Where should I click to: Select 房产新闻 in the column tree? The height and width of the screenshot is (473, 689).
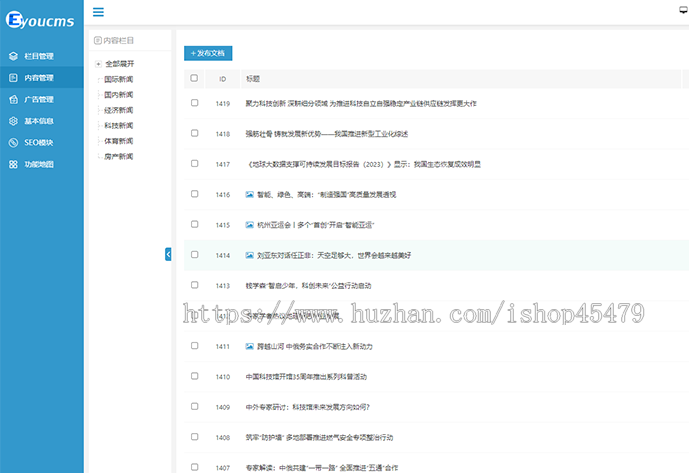(119, 156)
